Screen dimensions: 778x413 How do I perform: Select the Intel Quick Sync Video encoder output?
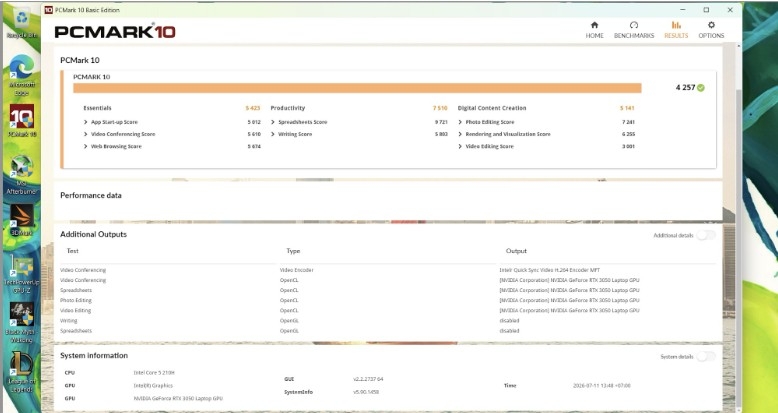[549, 271]
